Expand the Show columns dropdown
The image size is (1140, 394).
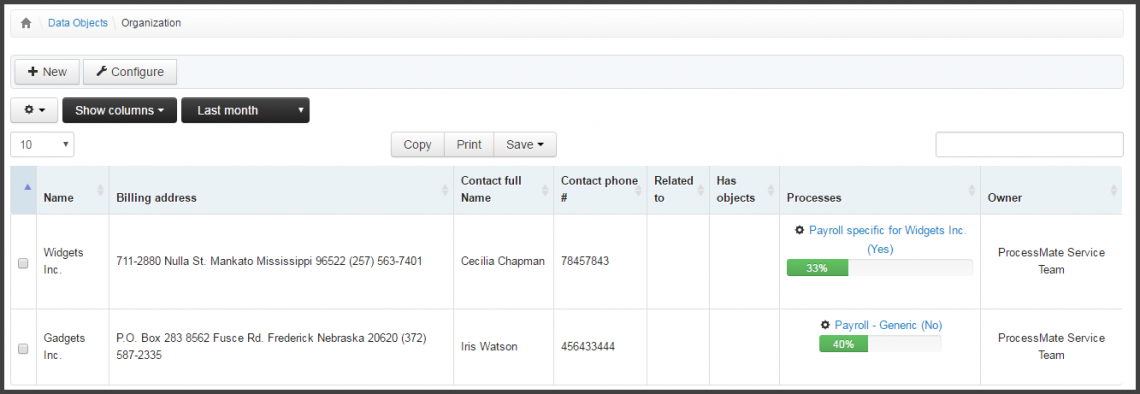119,110
